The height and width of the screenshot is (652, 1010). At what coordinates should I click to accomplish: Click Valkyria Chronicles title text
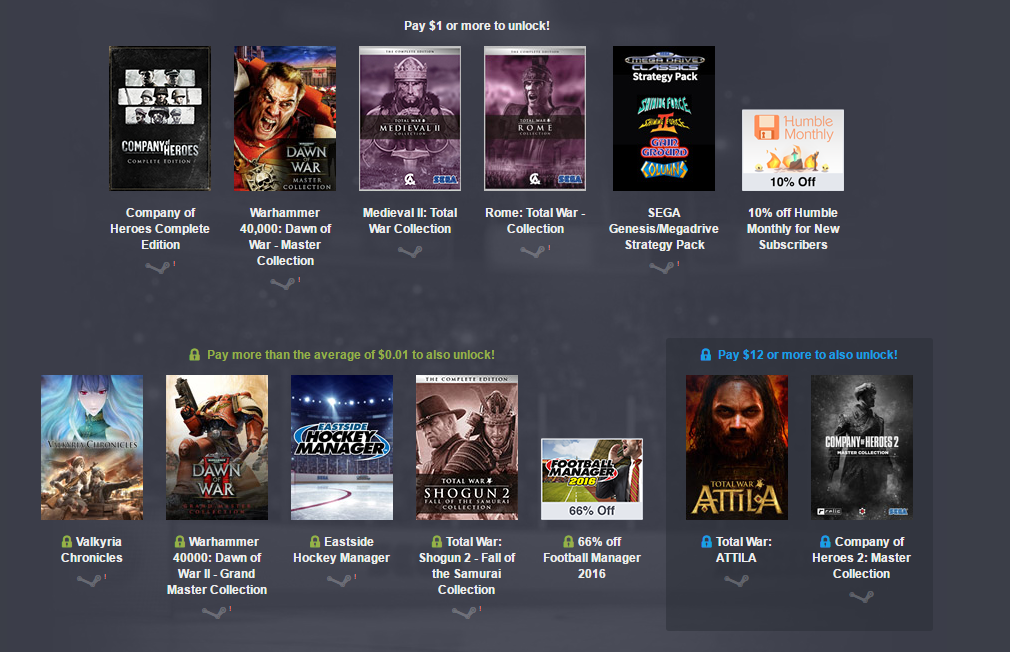(91, 550)
